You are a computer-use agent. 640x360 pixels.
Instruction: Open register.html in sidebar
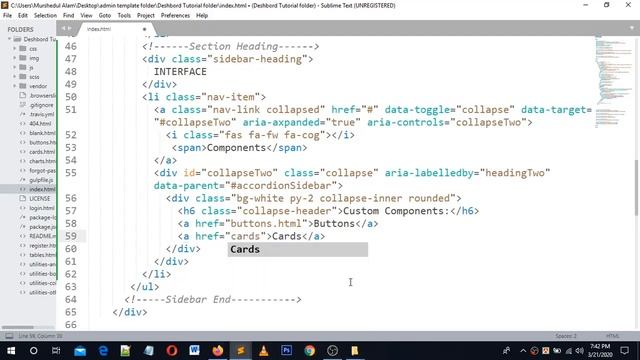pyautogui.click(x=42, y=246)
